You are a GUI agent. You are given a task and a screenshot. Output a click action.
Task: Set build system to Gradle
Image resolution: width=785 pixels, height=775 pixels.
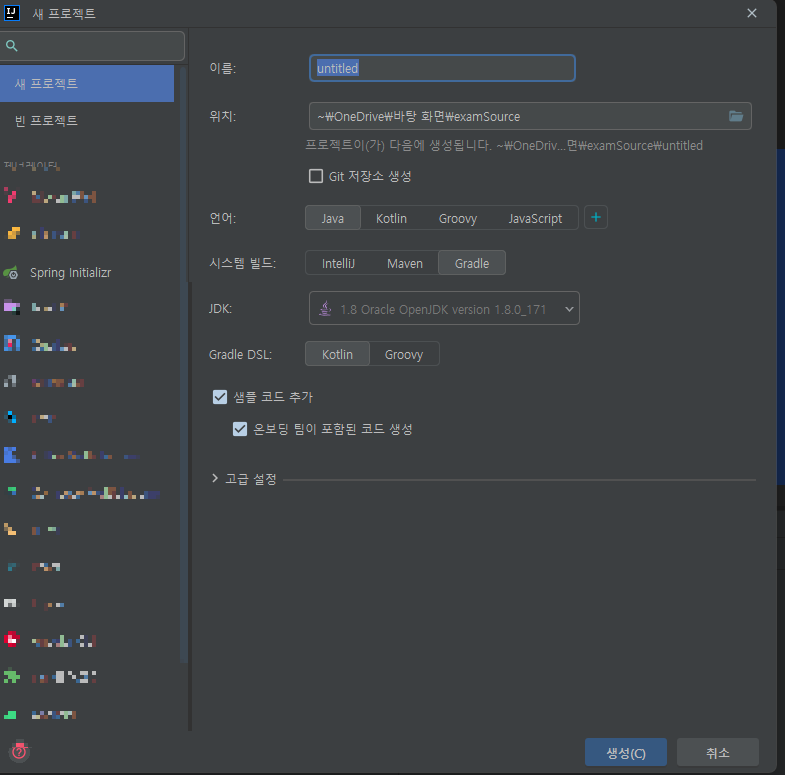pos(472,263)
